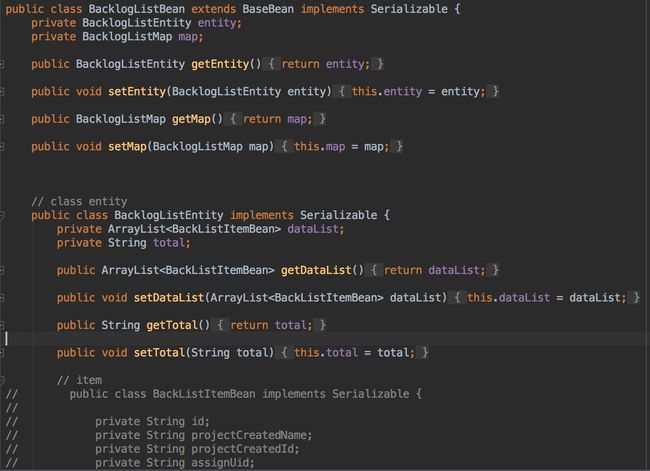Expand the folded setMap() method body
Viewport: 650px width, 471px height.
[2, 147]
